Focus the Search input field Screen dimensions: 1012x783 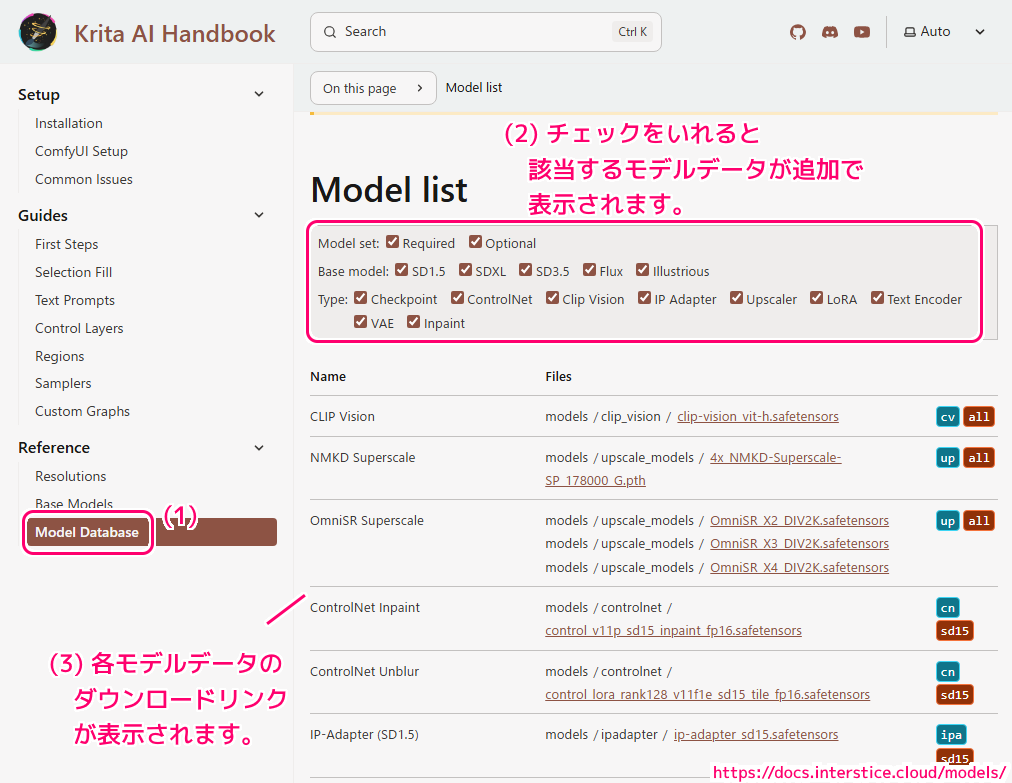coord(485,32)
